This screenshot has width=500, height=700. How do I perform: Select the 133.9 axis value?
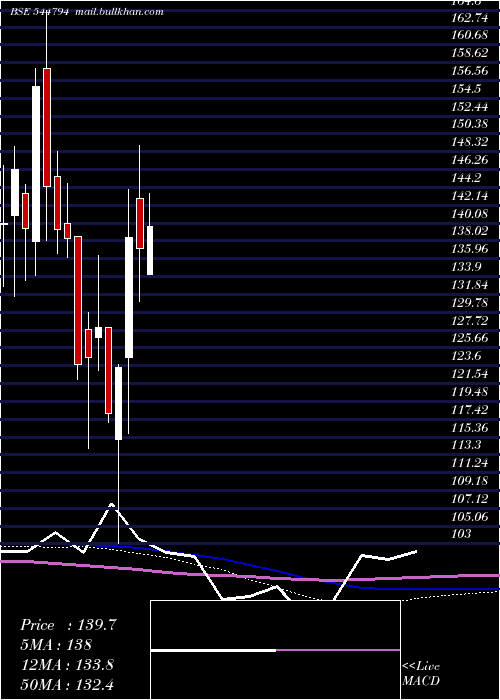(467, 267)
